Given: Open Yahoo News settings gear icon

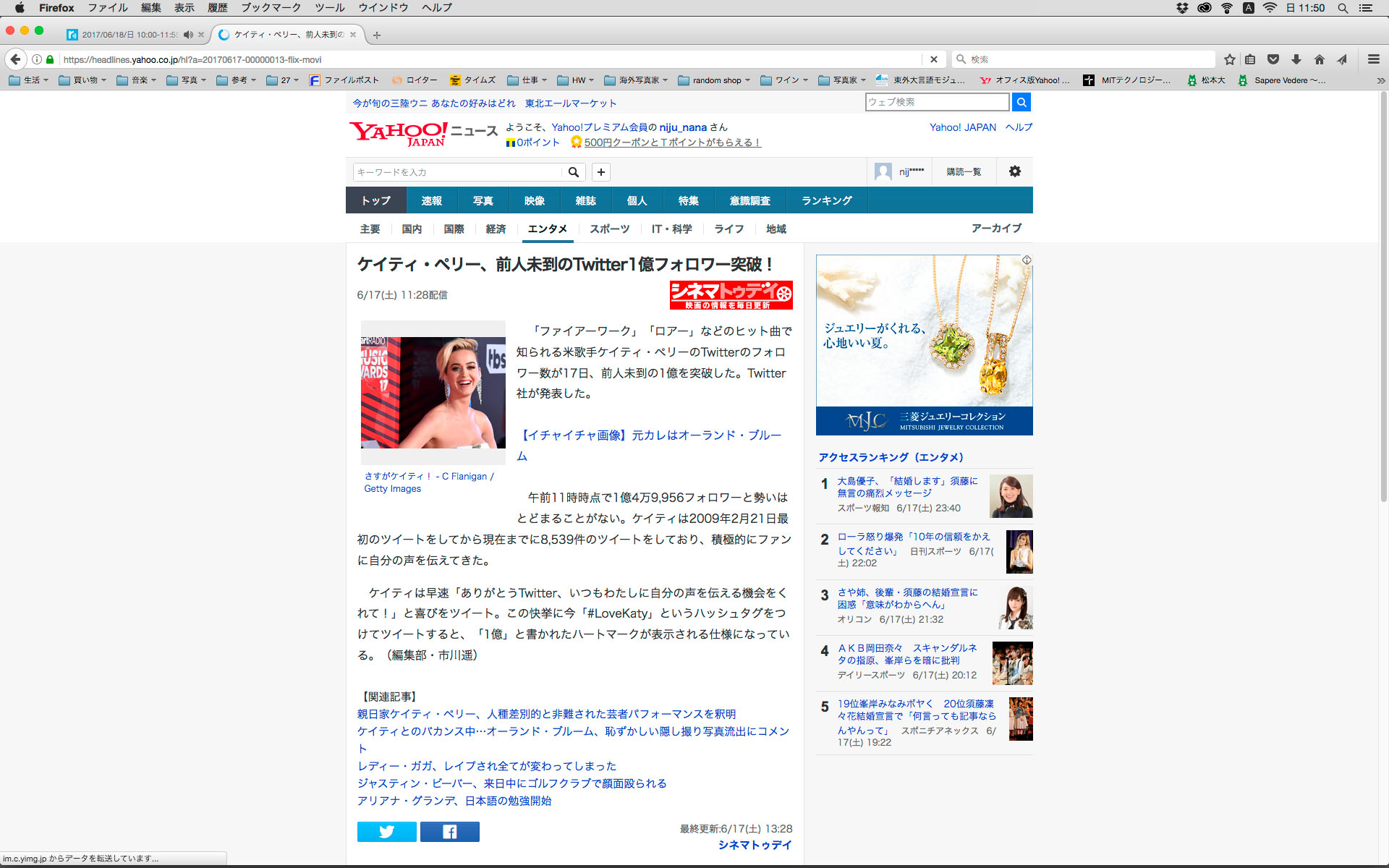Looking at the screenshot, I should tap(1014, 171).
